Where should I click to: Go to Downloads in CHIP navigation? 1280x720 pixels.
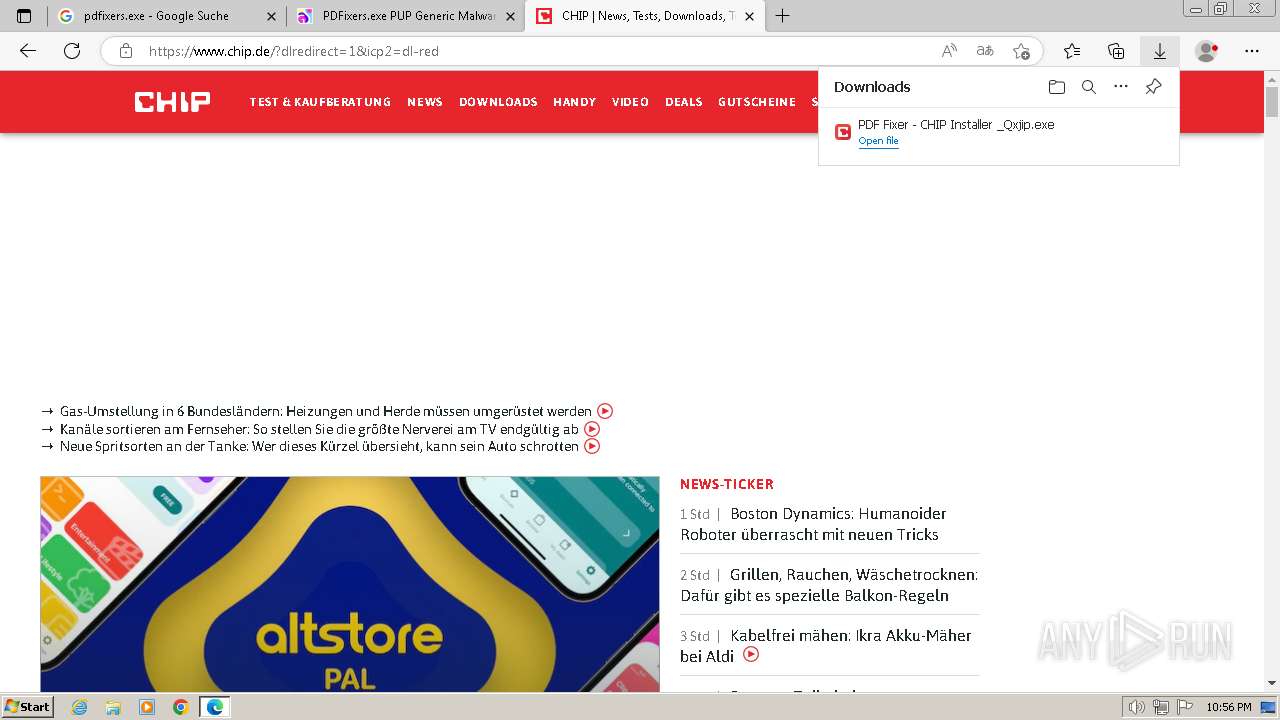498,102
